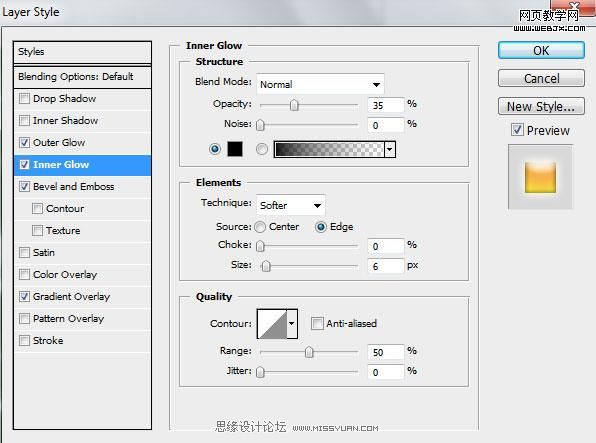Screen dimensions: 596x443
Task: Open the Gradient Overlay settings row
Action: click(82, 297)
